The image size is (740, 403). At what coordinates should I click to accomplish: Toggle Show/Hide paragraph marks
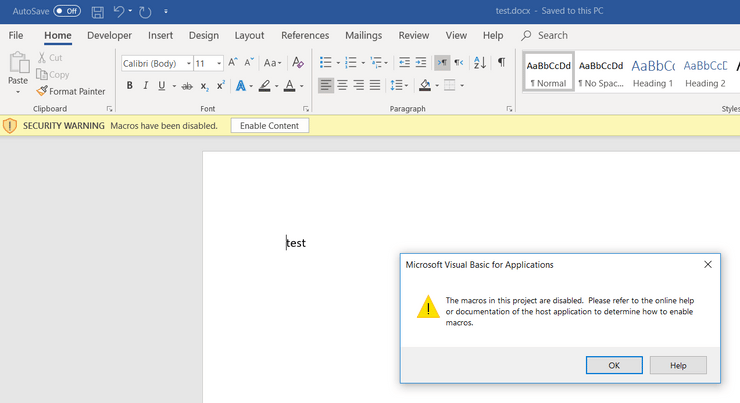pyautogui.click(x=502, y=62)
